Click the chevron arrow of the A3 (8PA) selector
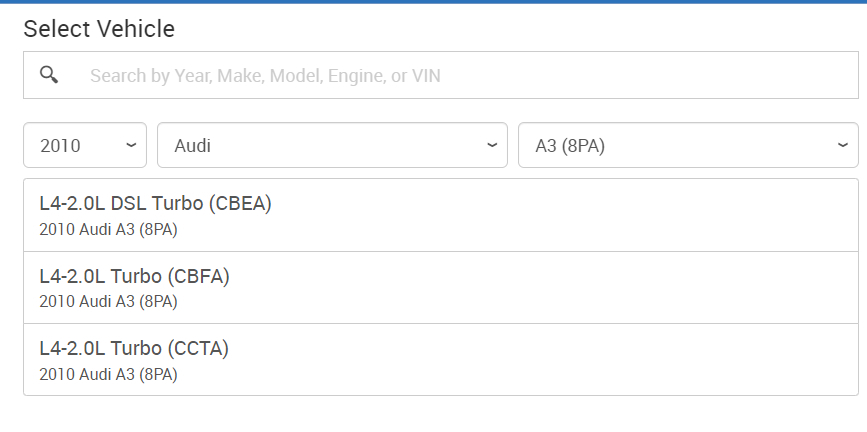This screenshot has width=867, height=432. pyautogui.click(x=842, y=145)
